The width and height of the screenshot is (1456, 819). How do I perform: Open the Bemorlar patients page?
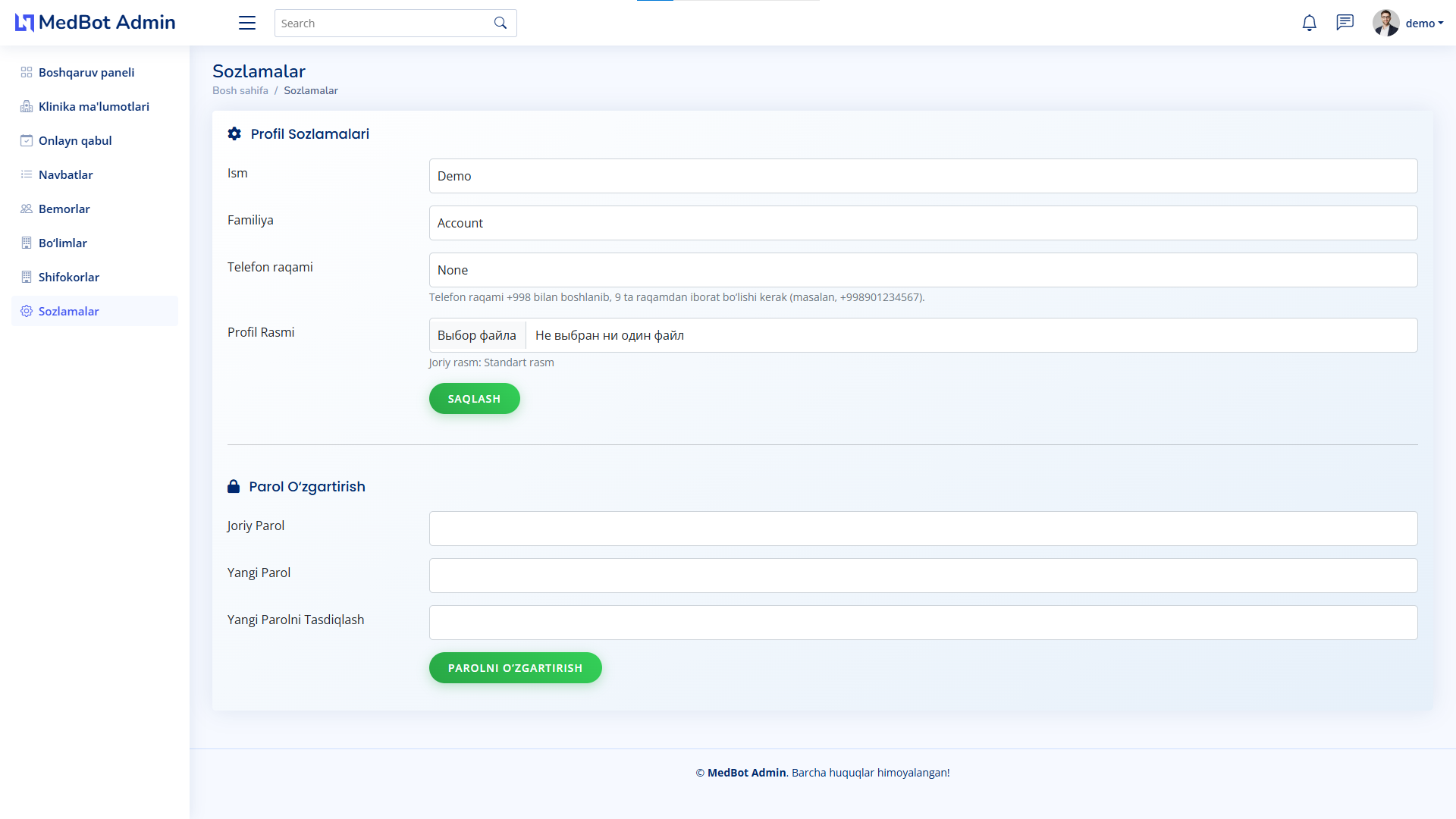[64, 209]
